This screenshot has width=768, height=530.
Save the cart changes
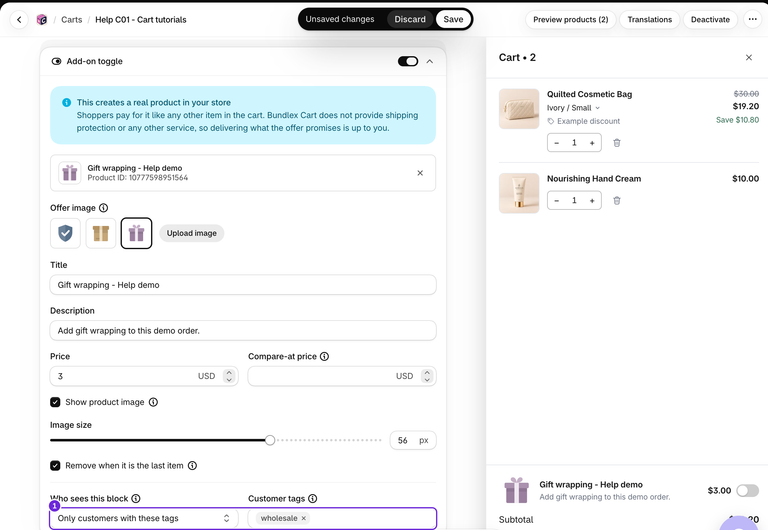pyautogui.click(x=453, y=19)
